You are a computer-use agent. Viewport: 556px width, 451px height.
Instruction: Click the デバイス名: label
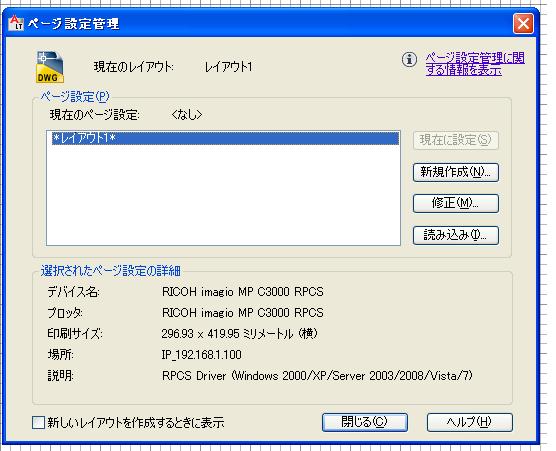(x=74, y=292)
